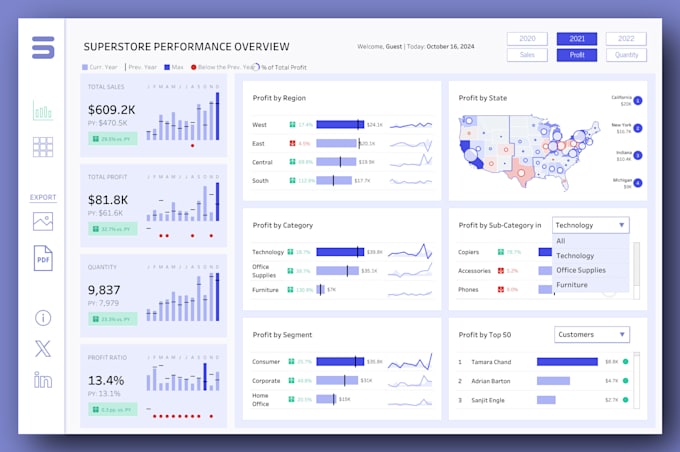Click green indicator icon for Consumer segment
This screenshot has width=680, height=452.
pyautogui.click(x=291, y=361)
